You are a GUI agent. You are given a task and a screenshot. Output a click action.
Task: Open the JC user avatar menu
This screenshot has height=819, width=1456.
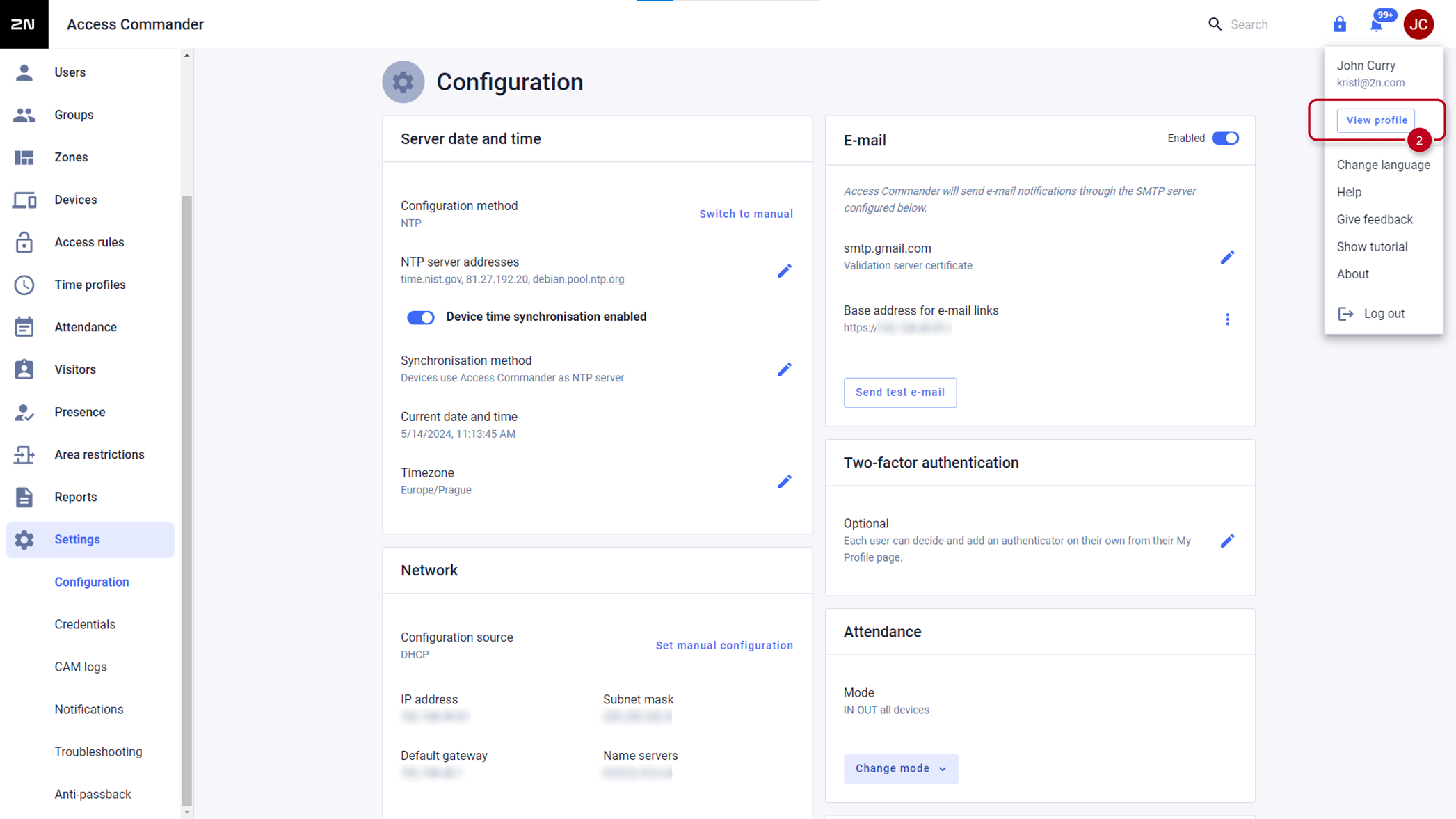coord(1418,24)
